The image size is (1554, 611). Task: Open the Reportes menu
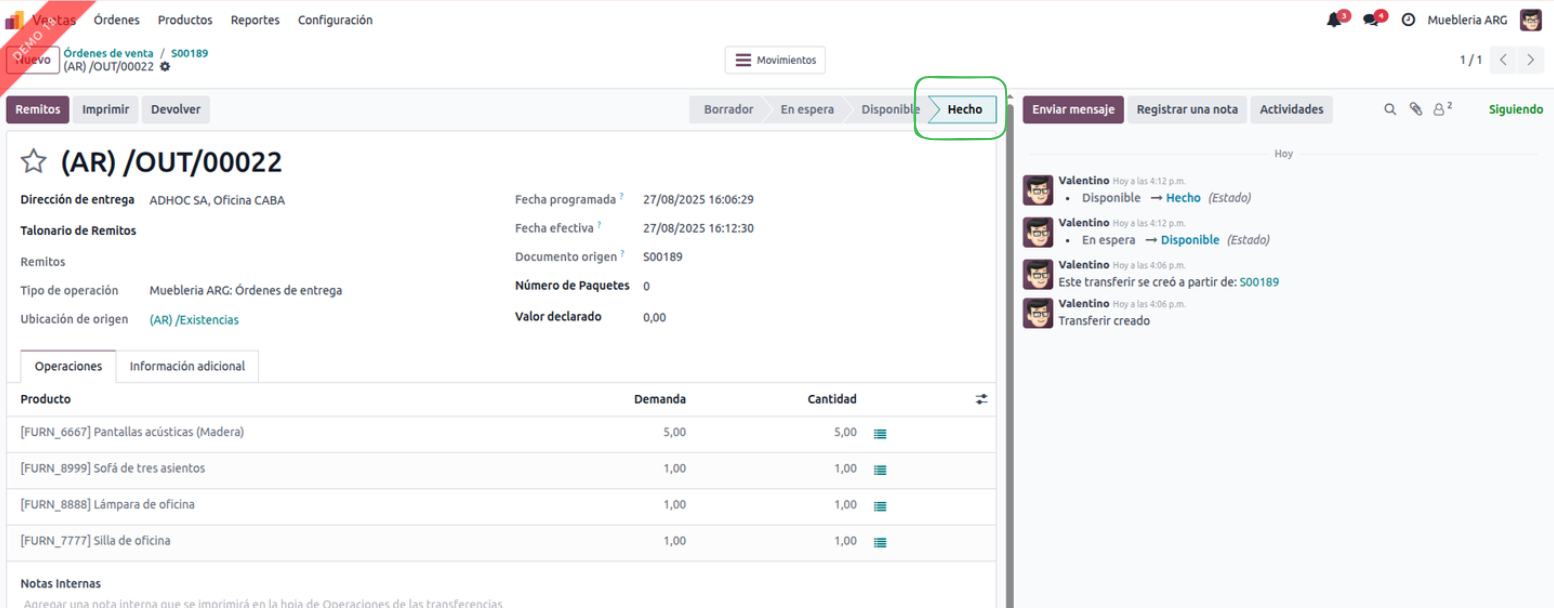(x=255, y=20)
